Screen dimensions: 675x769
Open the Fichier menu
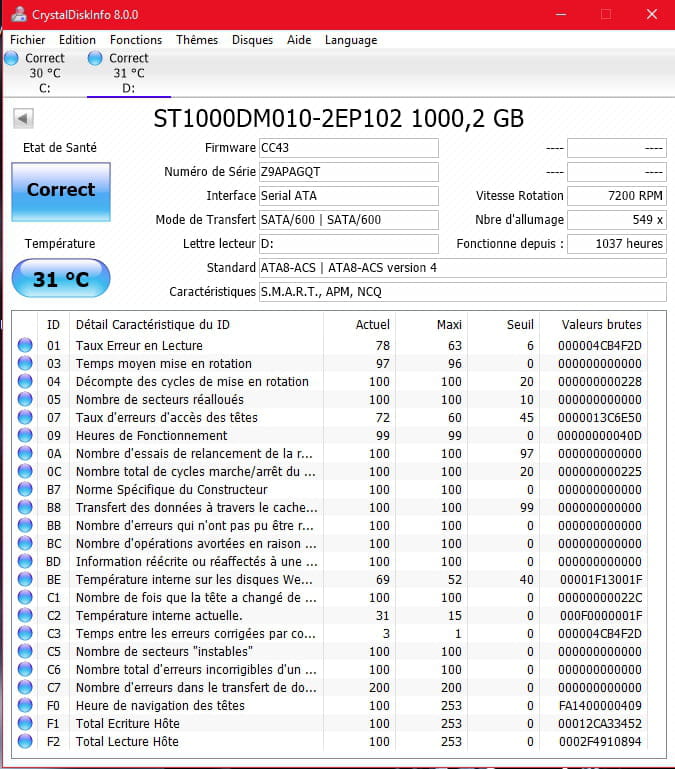[x=27, y=40]
